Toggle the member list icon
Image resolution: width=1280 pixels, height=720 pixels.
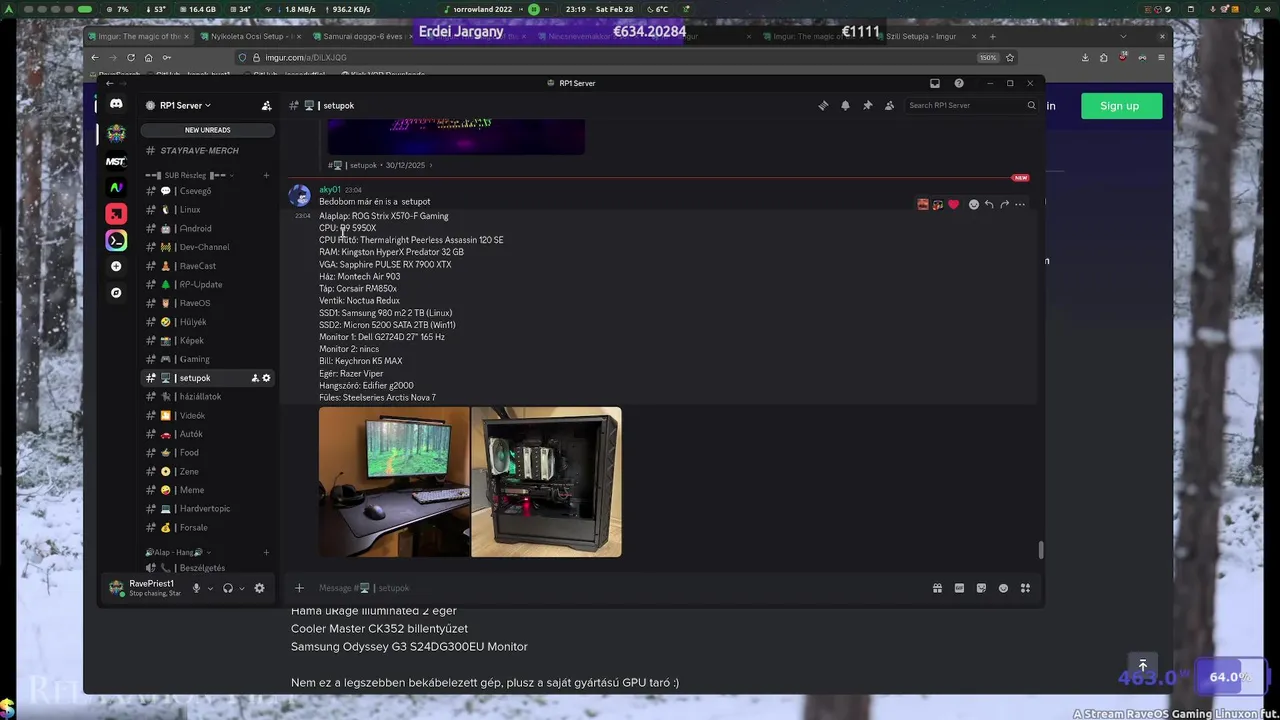point(889,105)
